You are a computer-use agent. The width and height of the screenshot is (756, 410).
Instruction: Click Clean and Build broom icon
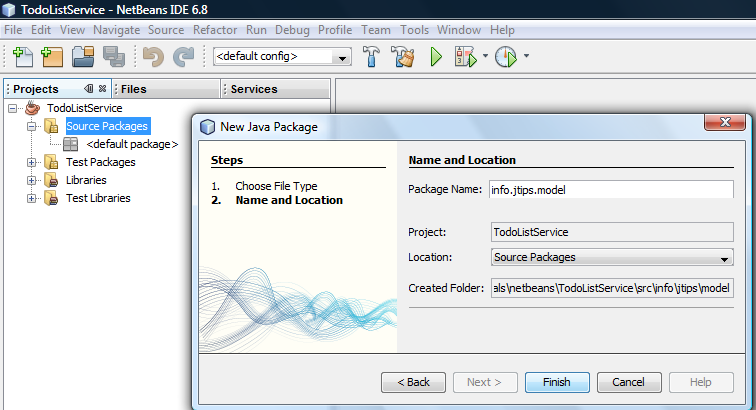403,56
